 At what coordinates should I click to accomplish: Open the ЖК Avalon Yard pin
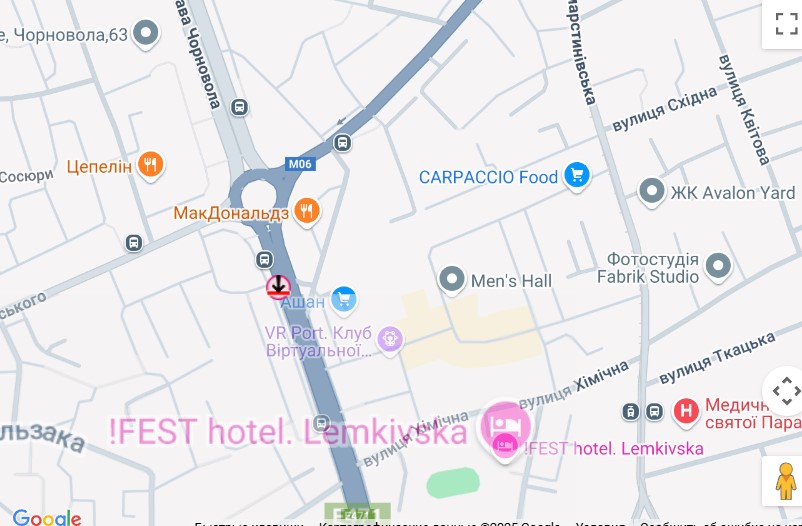[x=652, y=191]
